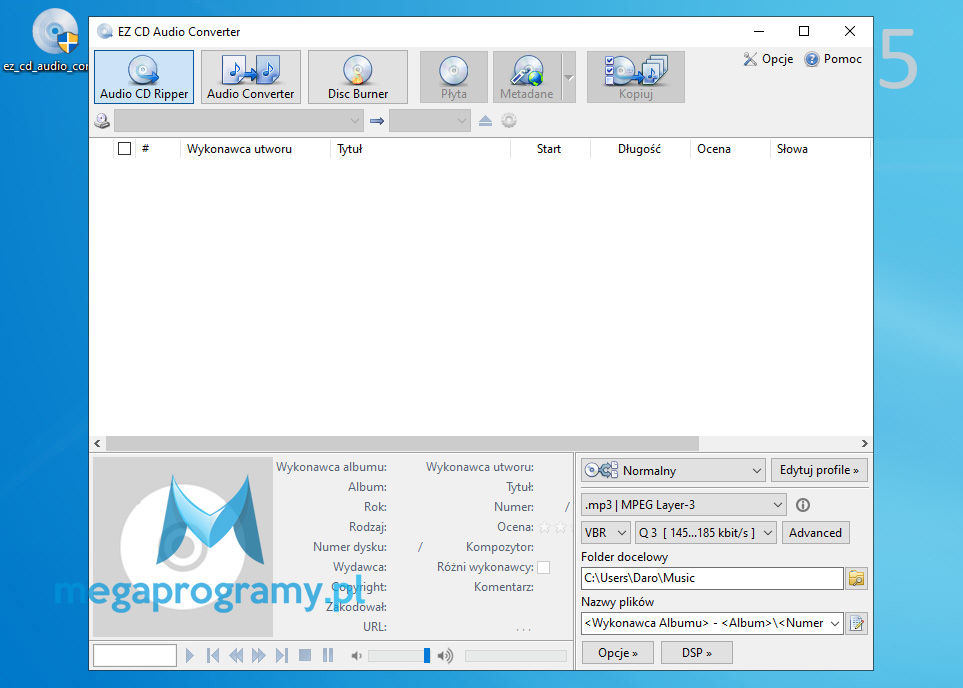Click the first rating star
The image size is (963, 688).
click(x=544, y=527)
